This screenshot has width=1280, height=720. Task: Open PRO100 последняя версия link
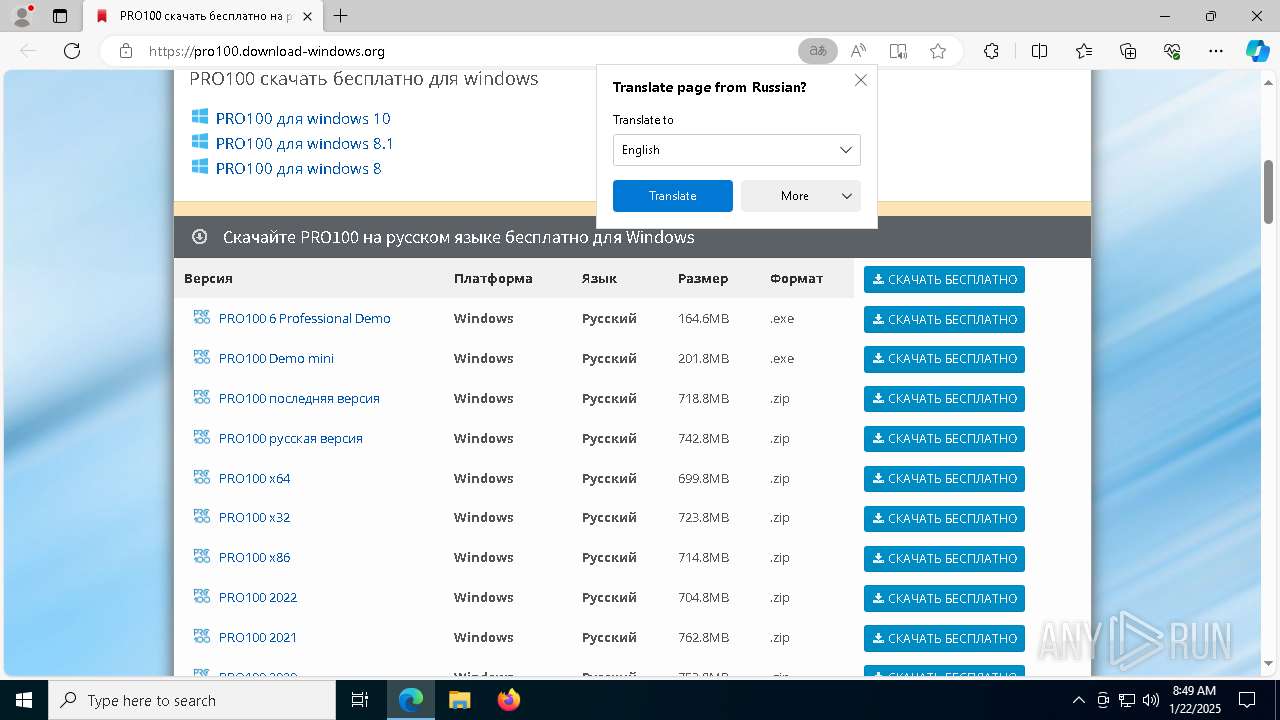coord(299,398)
